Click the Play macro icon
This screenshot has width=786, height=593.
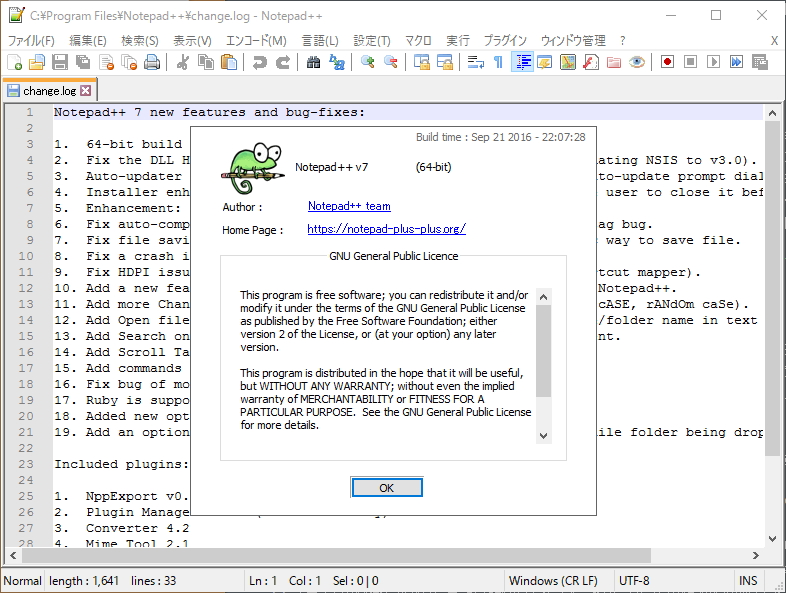[x=713, y=62]
